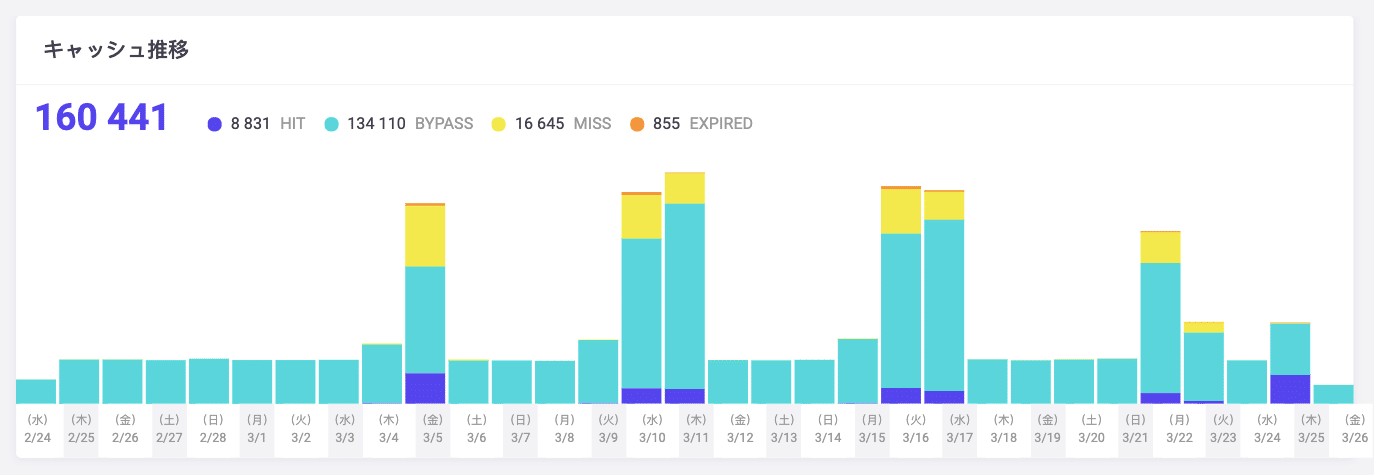Screen dimensions: 1374x475
Task: Click the キャッシュ推移 panel title
Action: [x=116, y=50]
